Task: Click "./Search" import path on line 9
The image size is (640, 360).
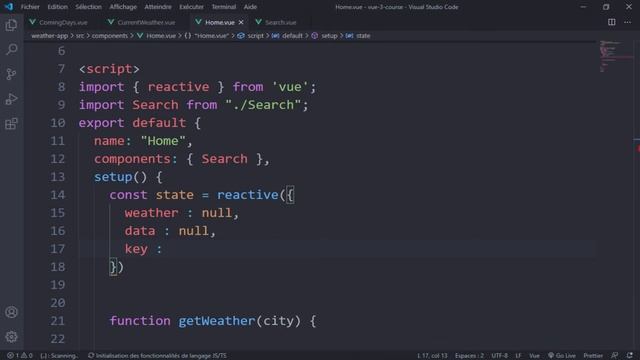Action: [263, 105]
